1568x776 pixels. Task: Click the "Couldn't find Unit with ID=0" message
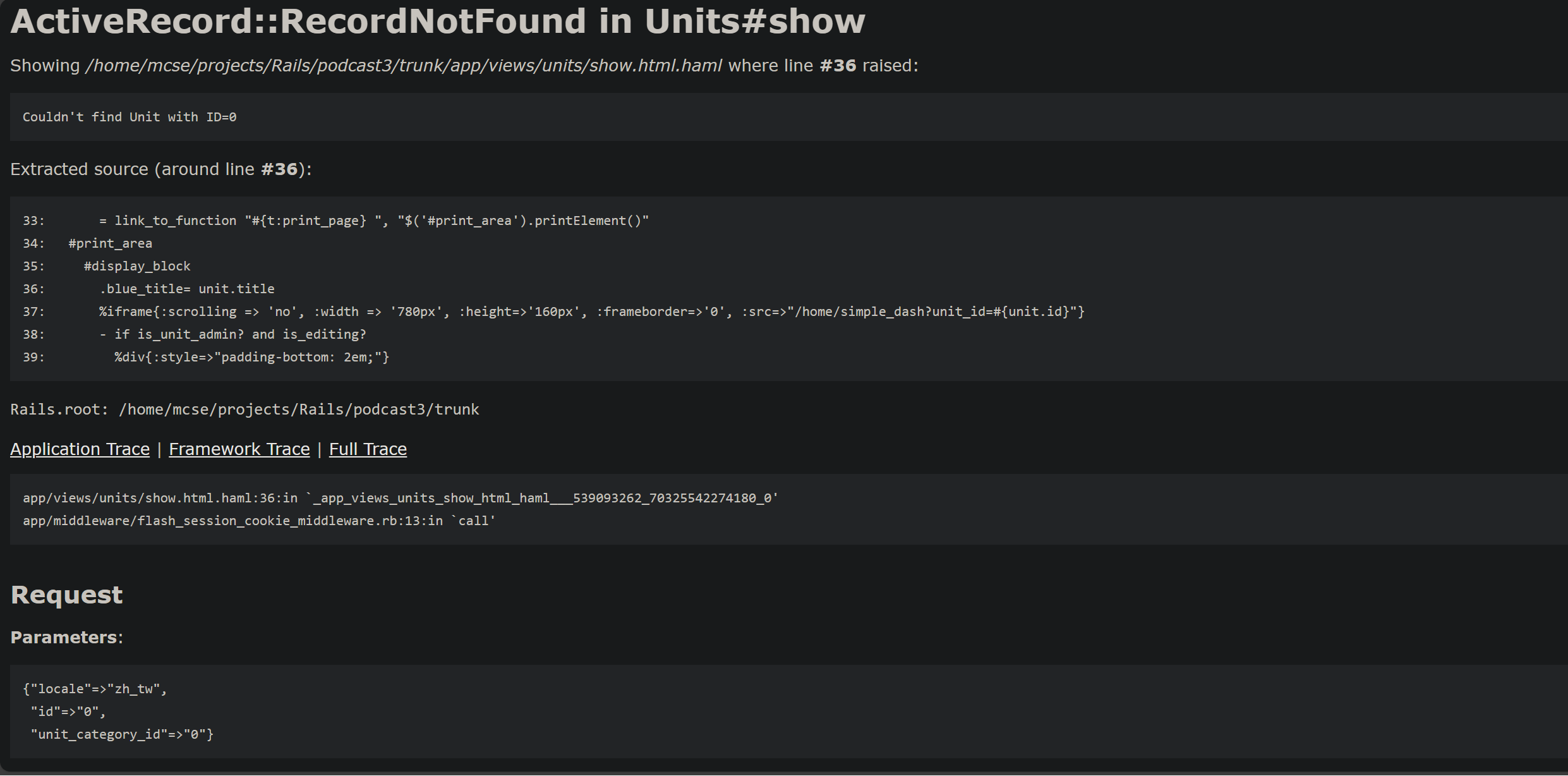tap(130, 117)
